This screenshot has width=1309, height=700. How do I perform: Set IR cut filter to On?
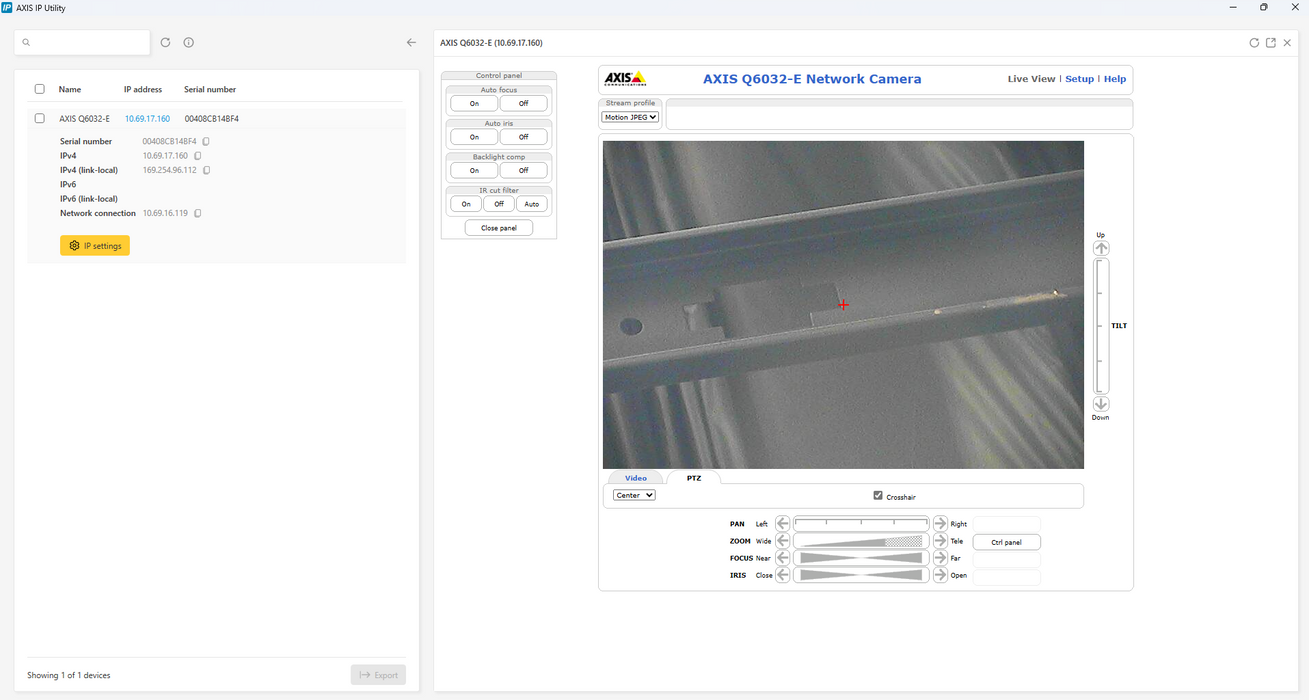click(x=466, y=204)
